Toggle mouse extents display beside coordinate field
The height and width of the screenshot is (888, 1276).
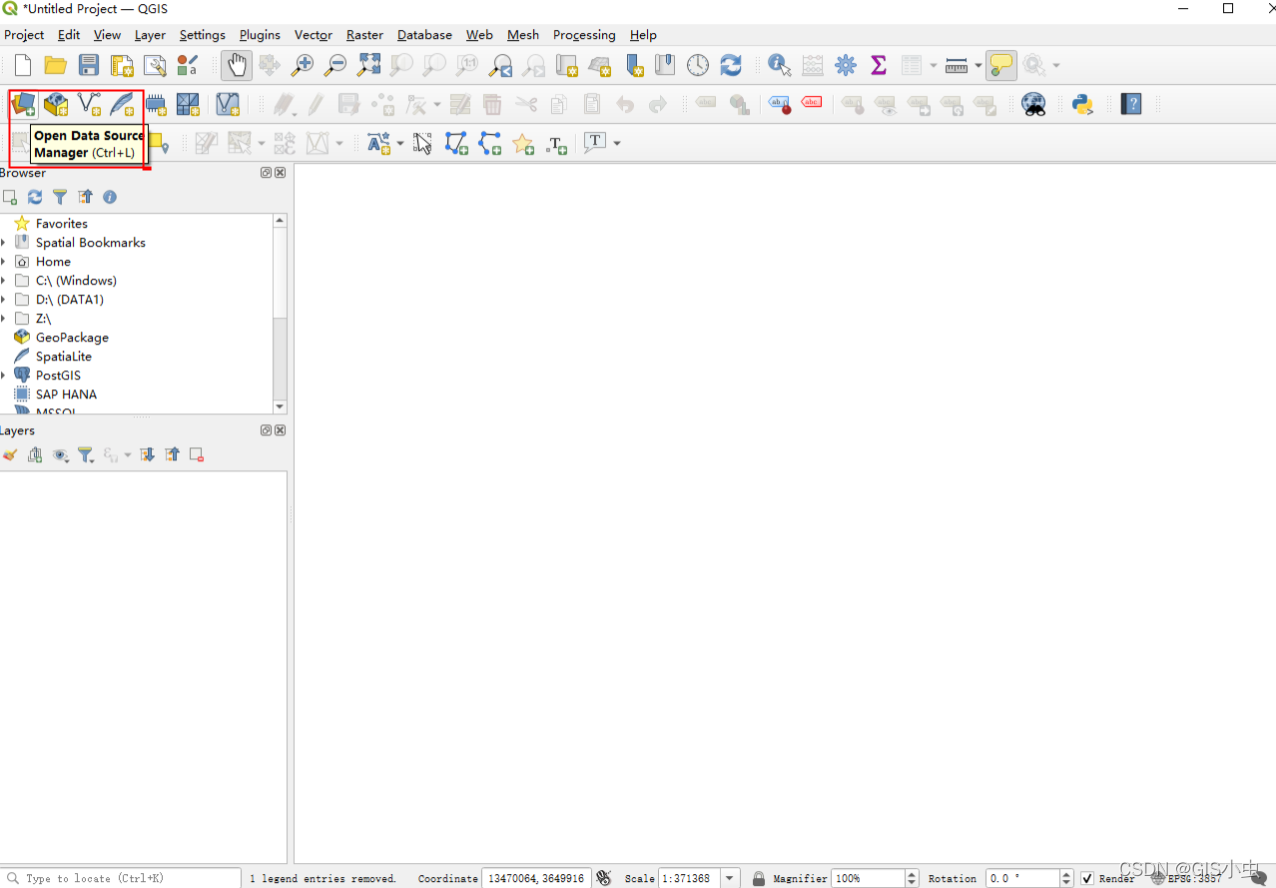coord(603,878)
